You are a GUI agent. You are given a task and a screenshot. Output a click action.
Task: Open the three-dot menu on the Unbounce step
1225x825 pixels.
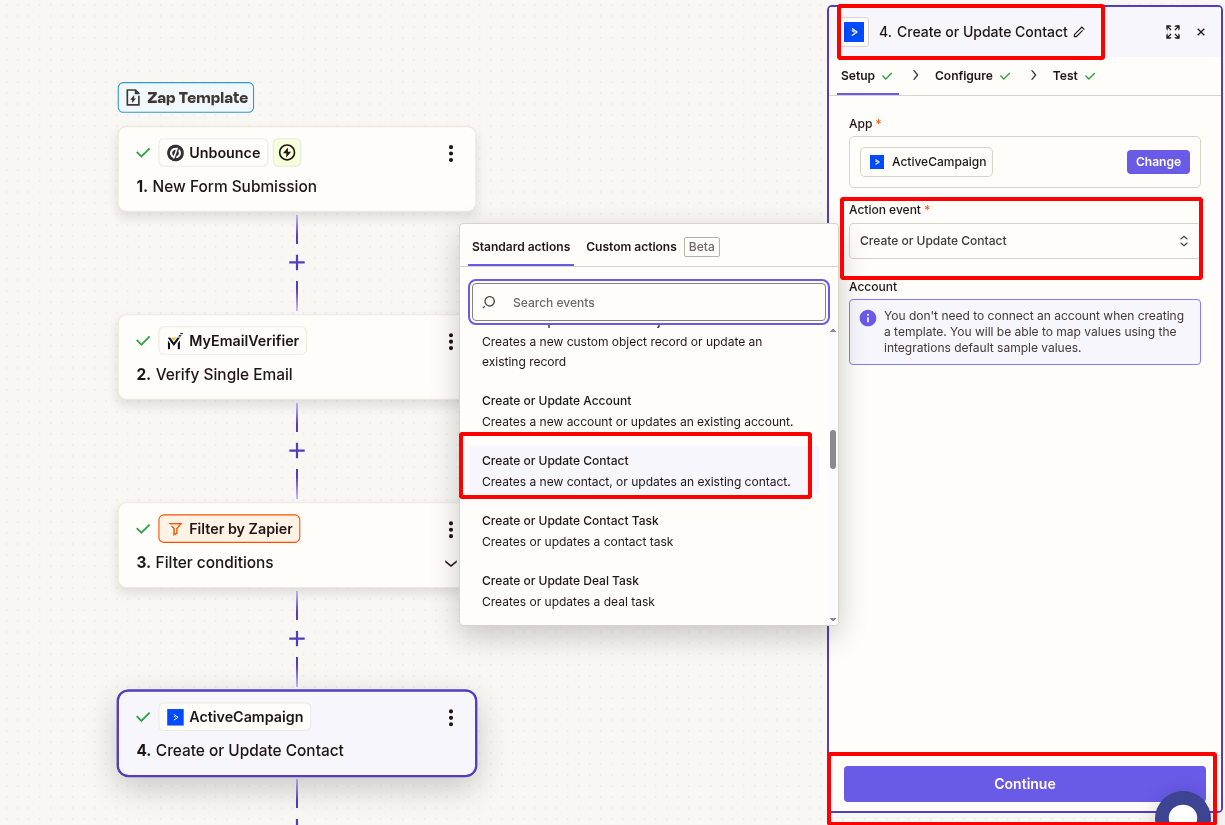[x=451, y=153]
